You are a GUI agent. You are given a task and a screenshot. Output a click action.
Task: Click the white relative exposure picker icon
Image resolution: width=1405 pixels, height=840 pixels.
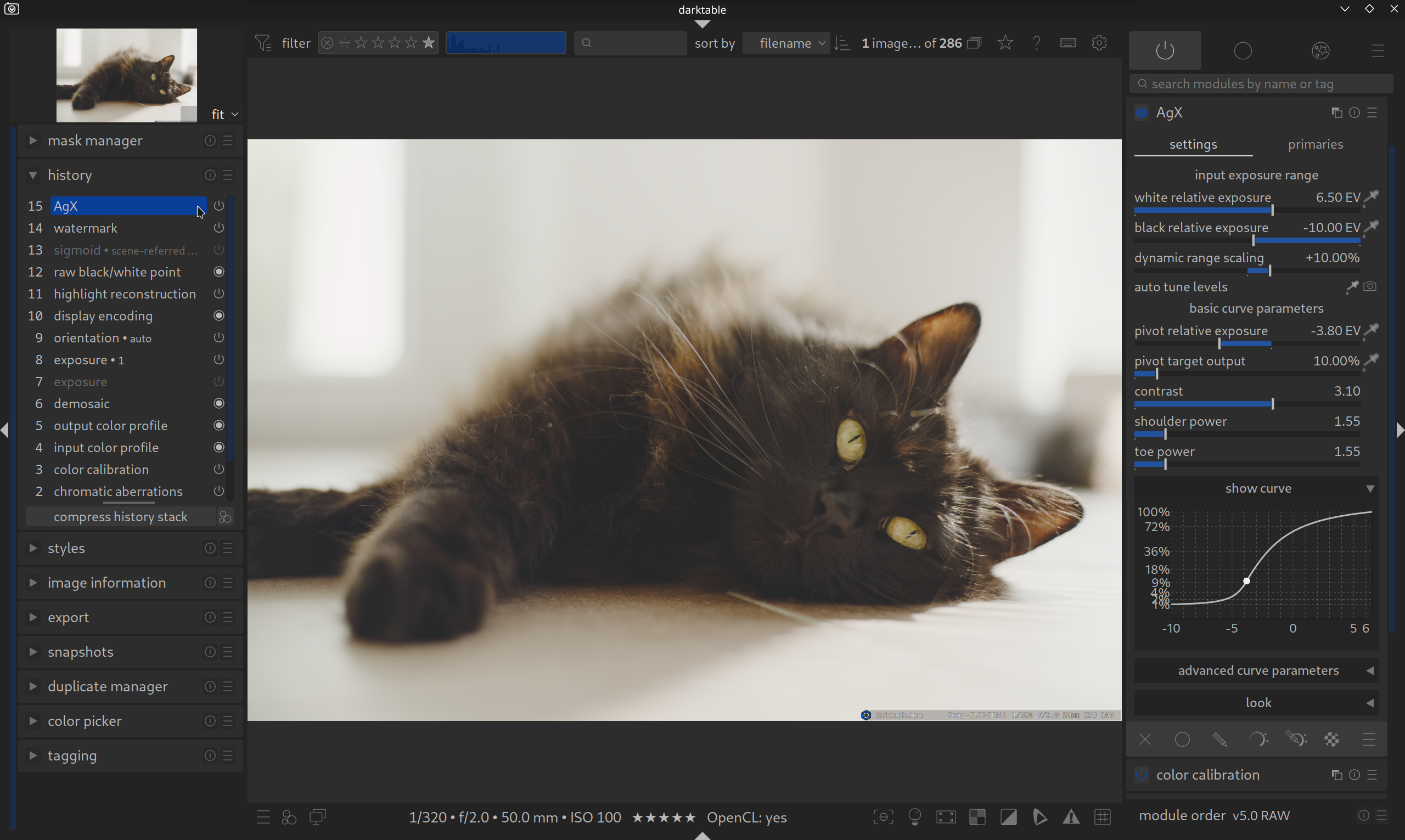[x=1372, y=196]
